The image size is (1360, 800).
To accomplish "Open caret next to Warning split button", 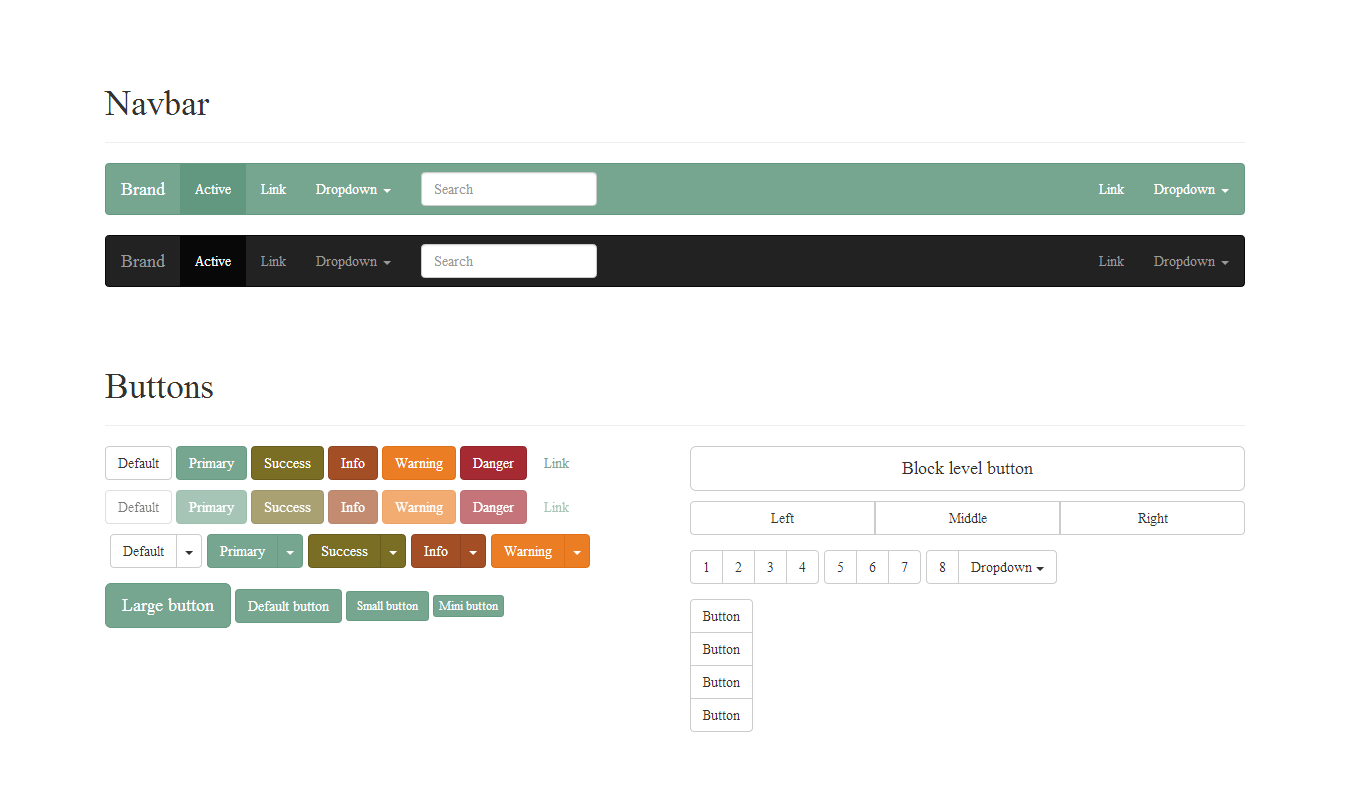I will [577, 551].
